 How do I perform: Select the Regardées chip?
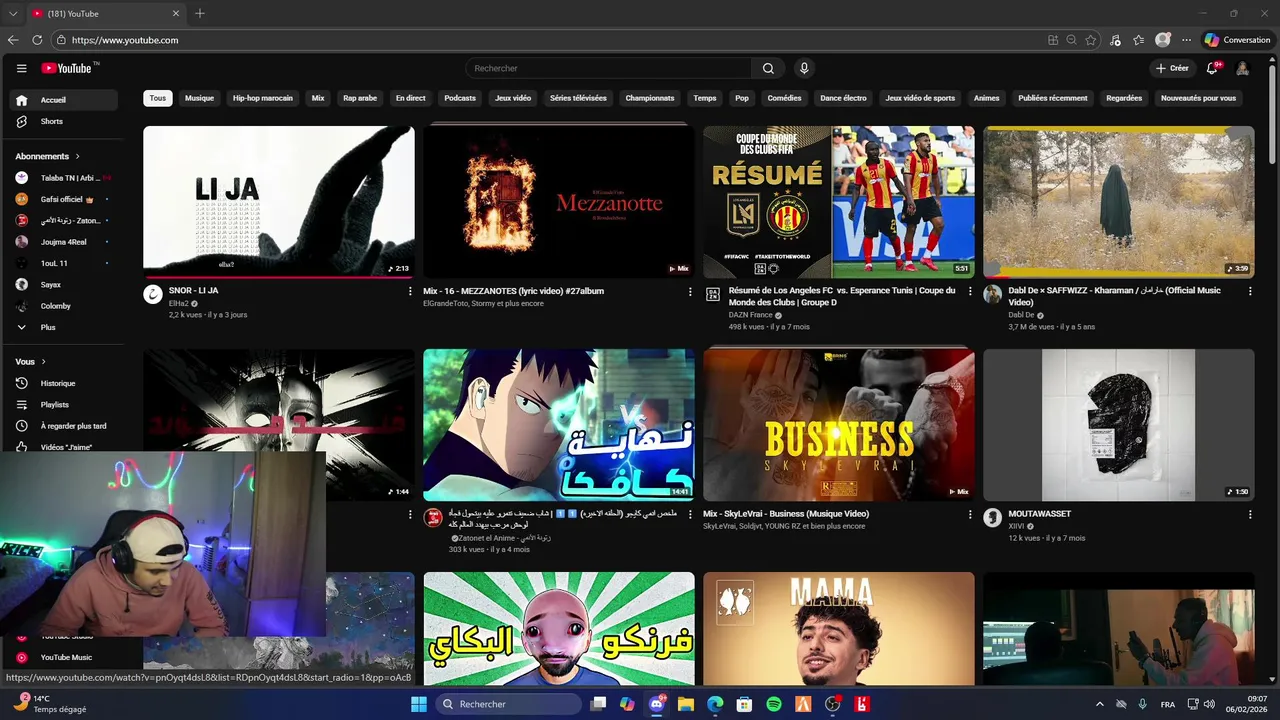coord(1124,98)
